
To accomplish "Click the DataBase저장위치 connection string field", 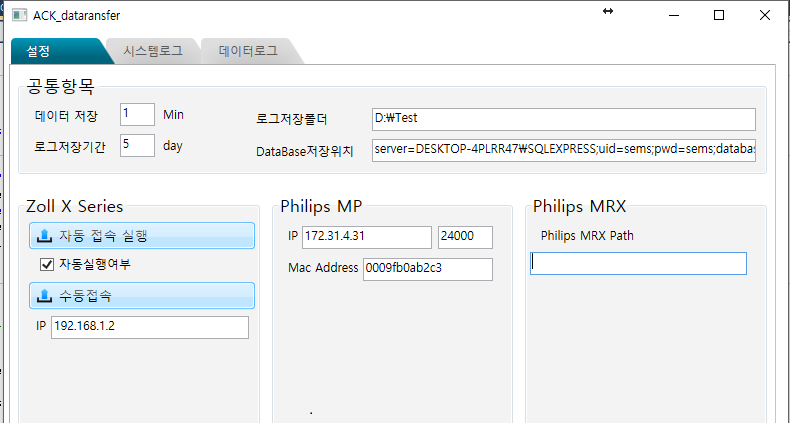I will (564, 150).
